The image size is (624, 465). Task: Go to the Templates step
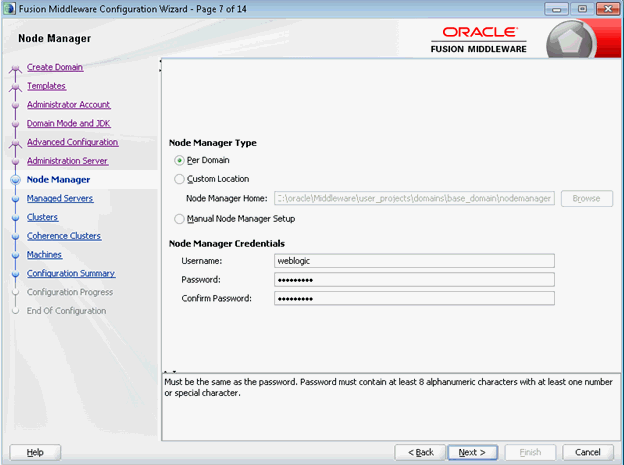coord(46,86)
